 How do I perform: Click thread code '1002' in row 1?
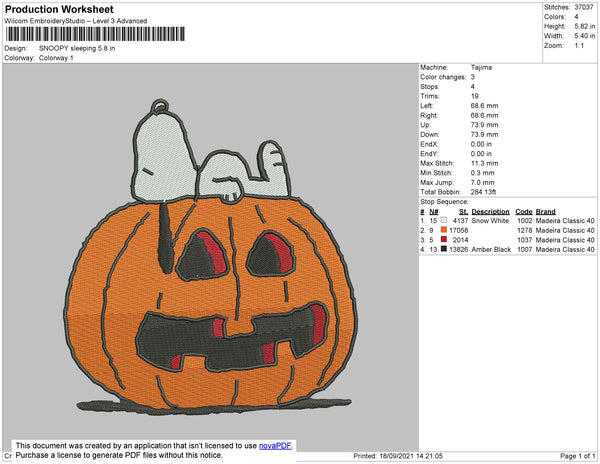525,221
